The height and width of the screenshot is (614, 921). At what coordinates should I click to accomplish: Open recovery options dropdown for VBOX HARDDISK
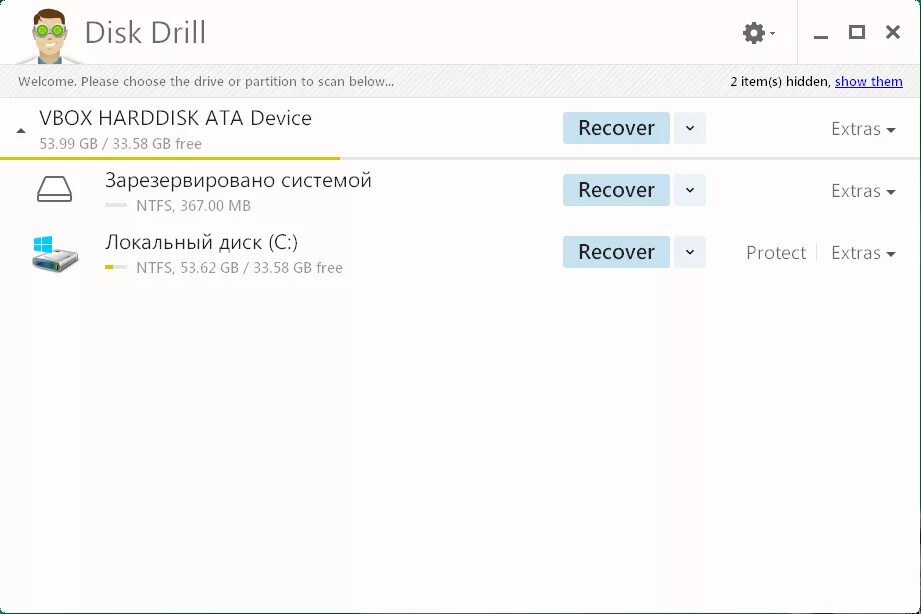pos(690,128)
